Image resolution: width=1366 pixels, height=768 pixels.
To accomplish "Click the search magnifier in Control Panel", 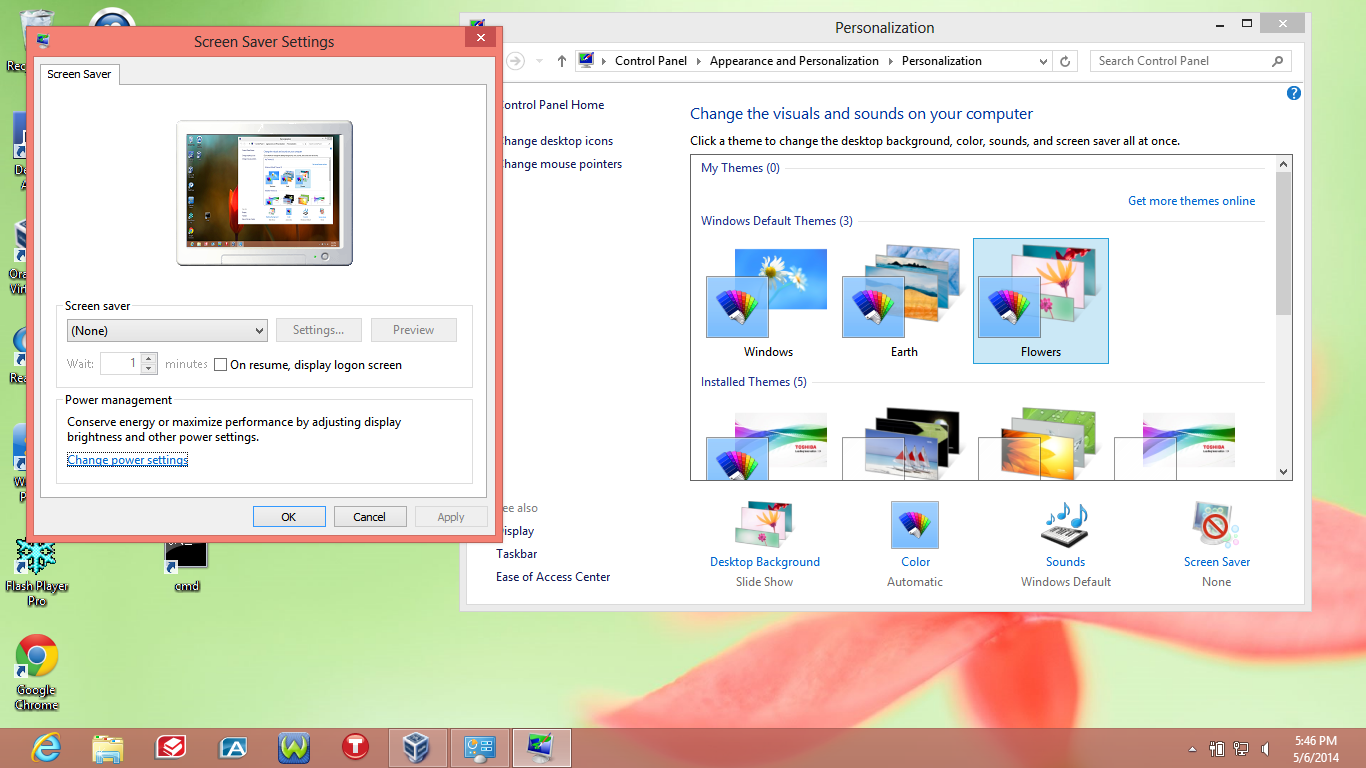I will click(x=1277, y=61).
